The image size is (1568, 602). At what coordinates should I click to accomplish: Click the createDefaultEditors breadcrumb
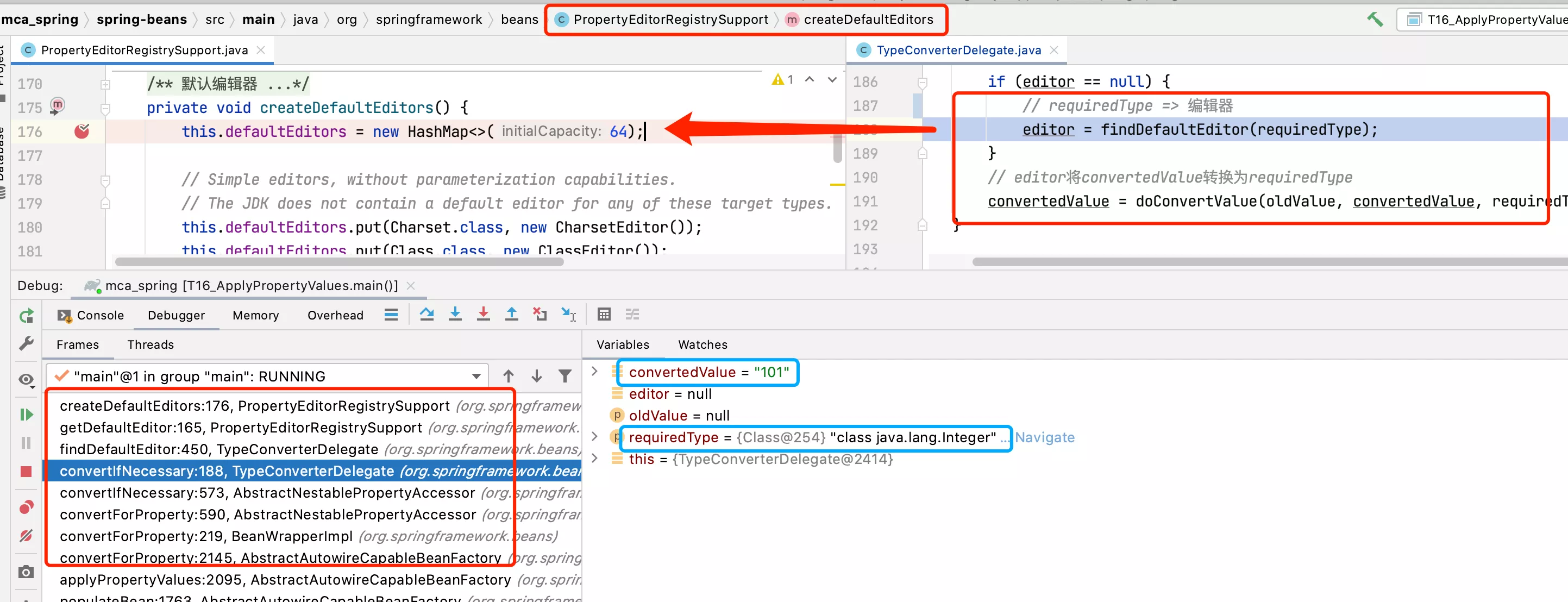coord(859,20)
